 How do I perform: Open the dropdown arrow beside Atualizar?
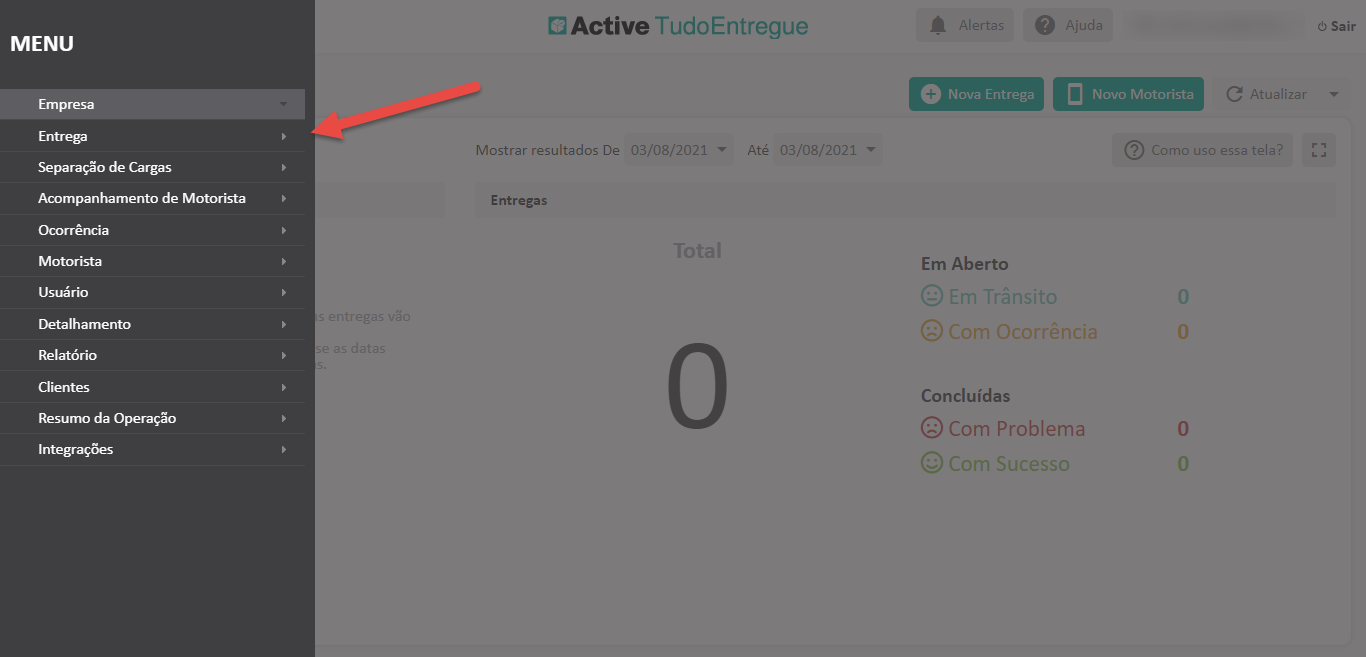tap(1334, 94)
